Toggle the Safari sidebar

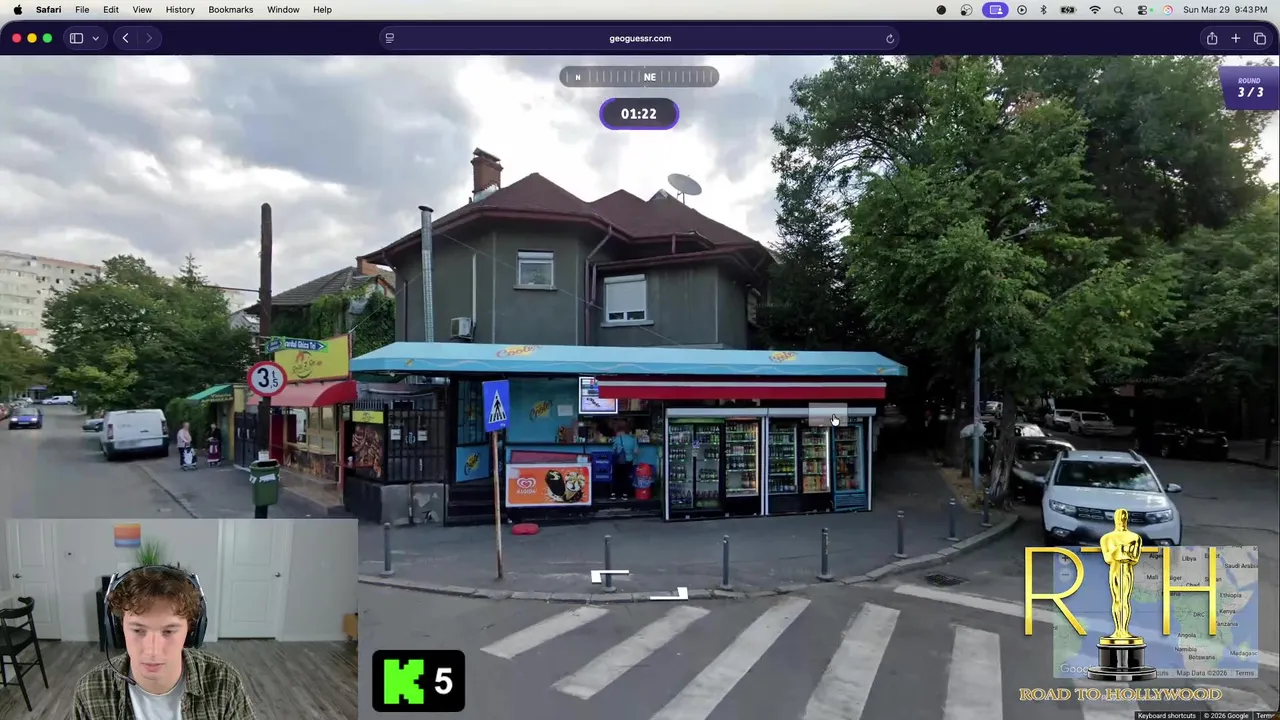76,38
